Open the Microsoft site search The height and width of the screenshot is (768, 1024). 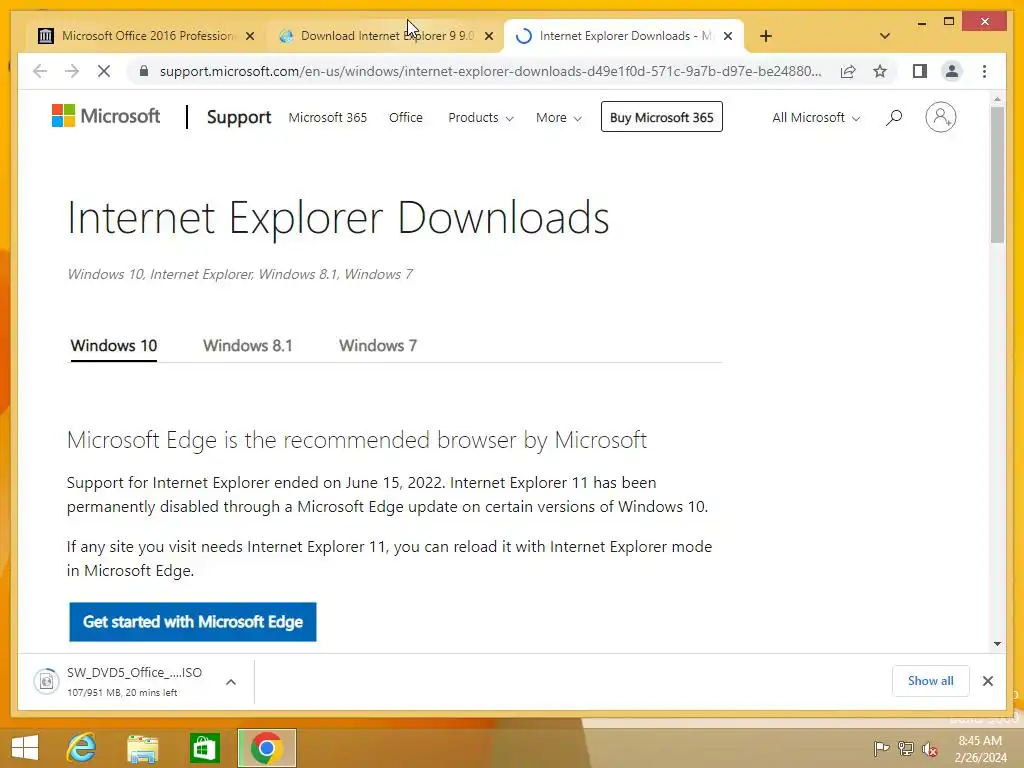pyautogui.click(x=894, y=118)
